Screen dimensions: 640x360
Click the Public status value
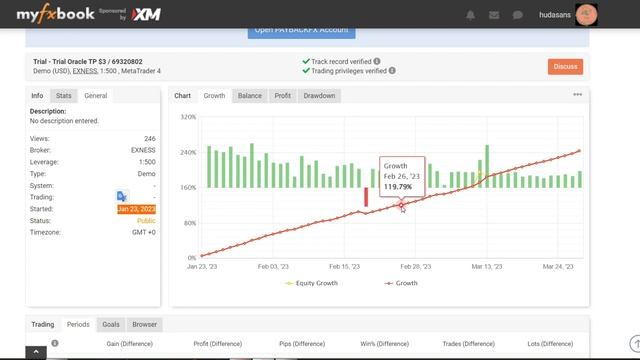pos(146,220)
